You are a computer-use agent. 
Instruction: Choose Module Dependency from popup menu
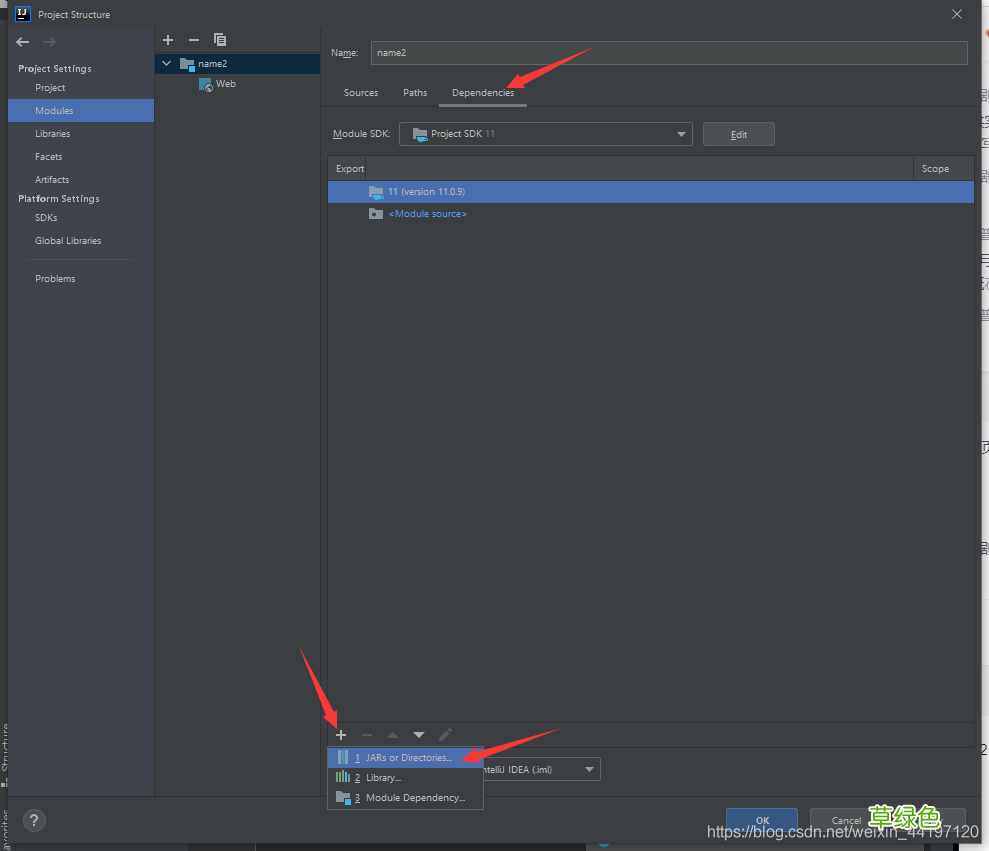pyautogui.click(x=414, y=798)
